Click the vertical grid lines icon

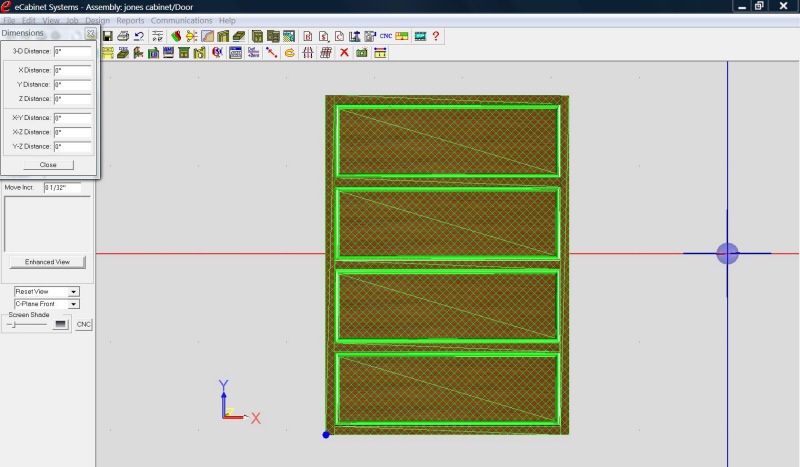coord(308,53)
